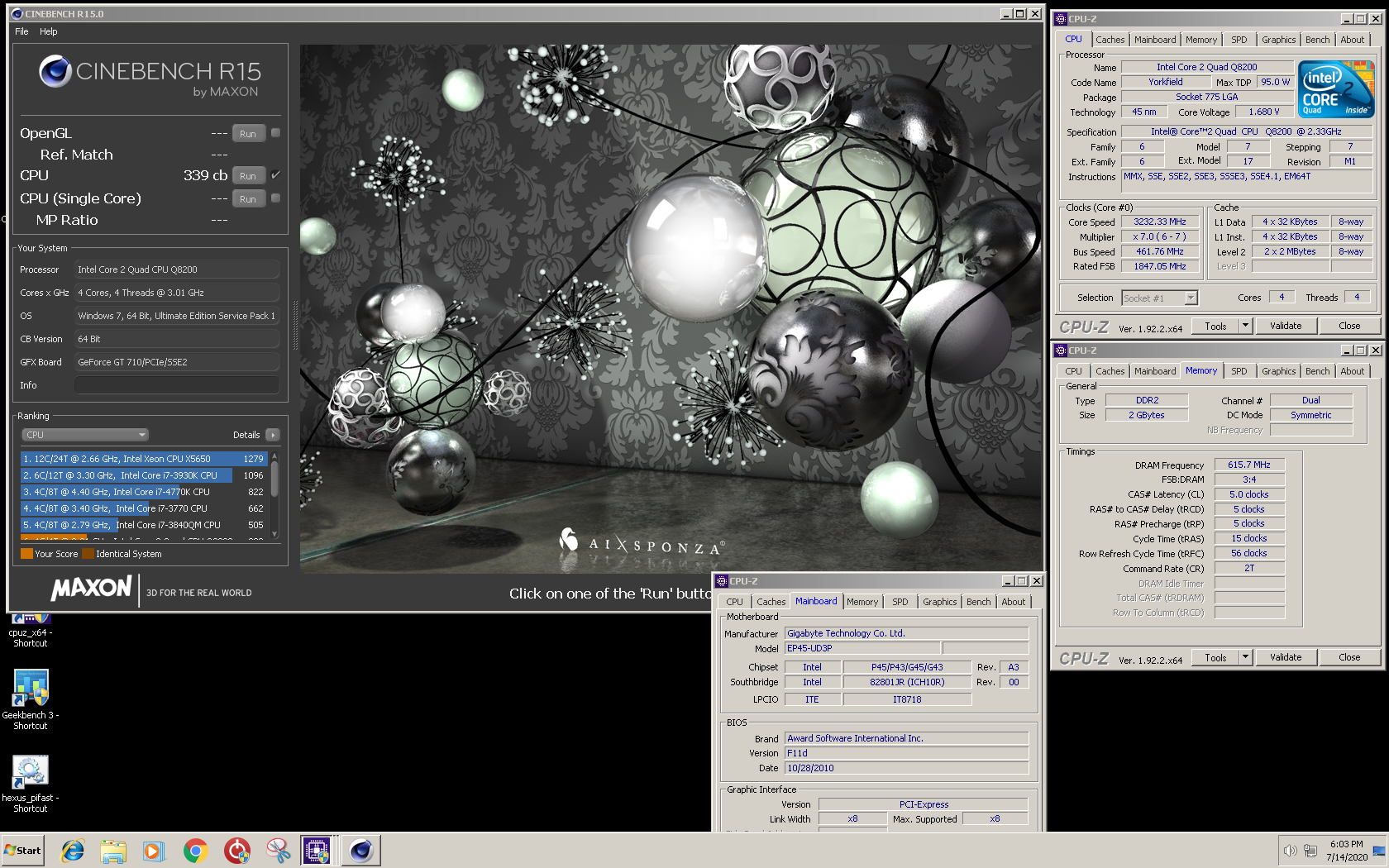Click Tools button in Memory CPU-Z window

pos(1215,657)
